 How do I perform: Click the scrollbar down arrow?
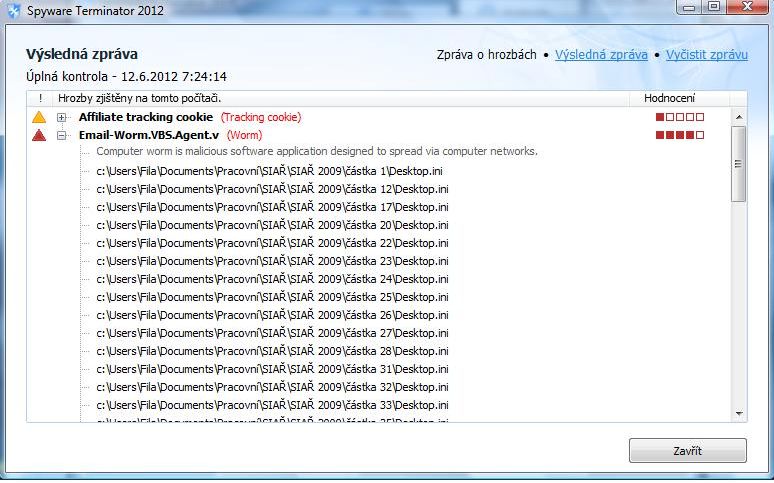click(x=739, y=413)
